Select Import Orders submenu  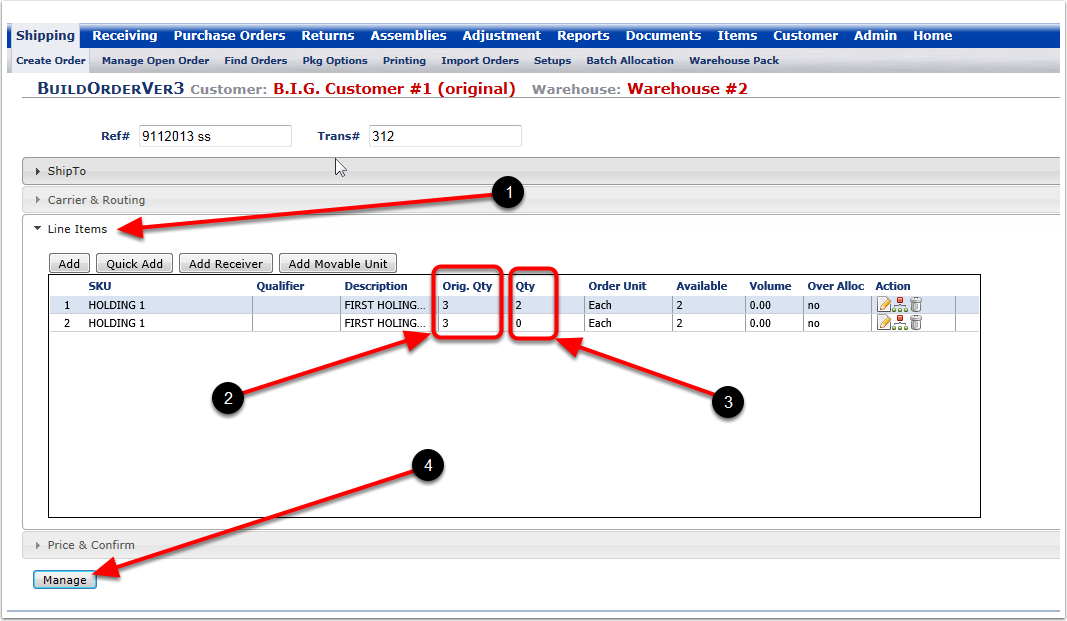(480, 61)
